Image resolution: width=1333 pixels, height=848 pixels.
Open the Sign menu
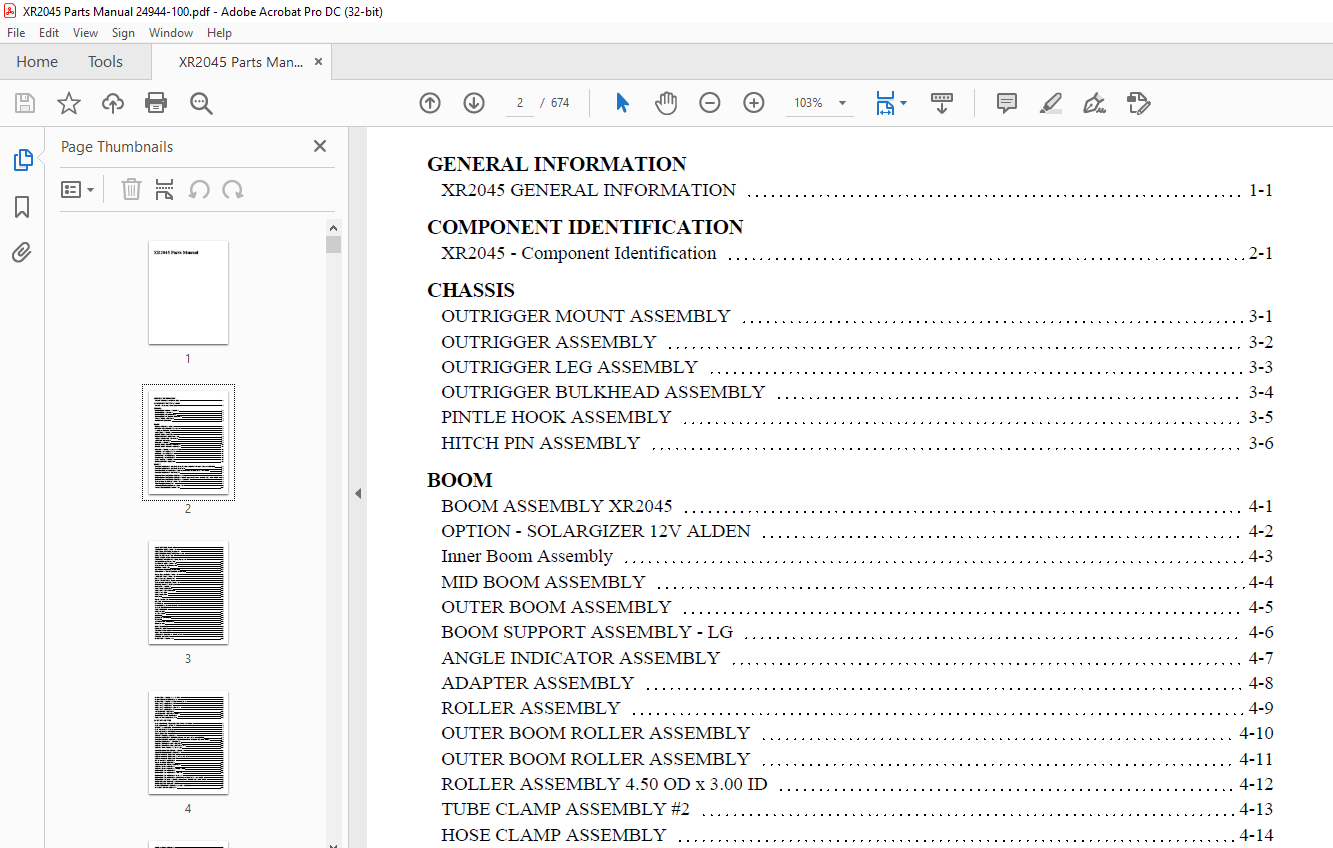[x=123, y=33]
